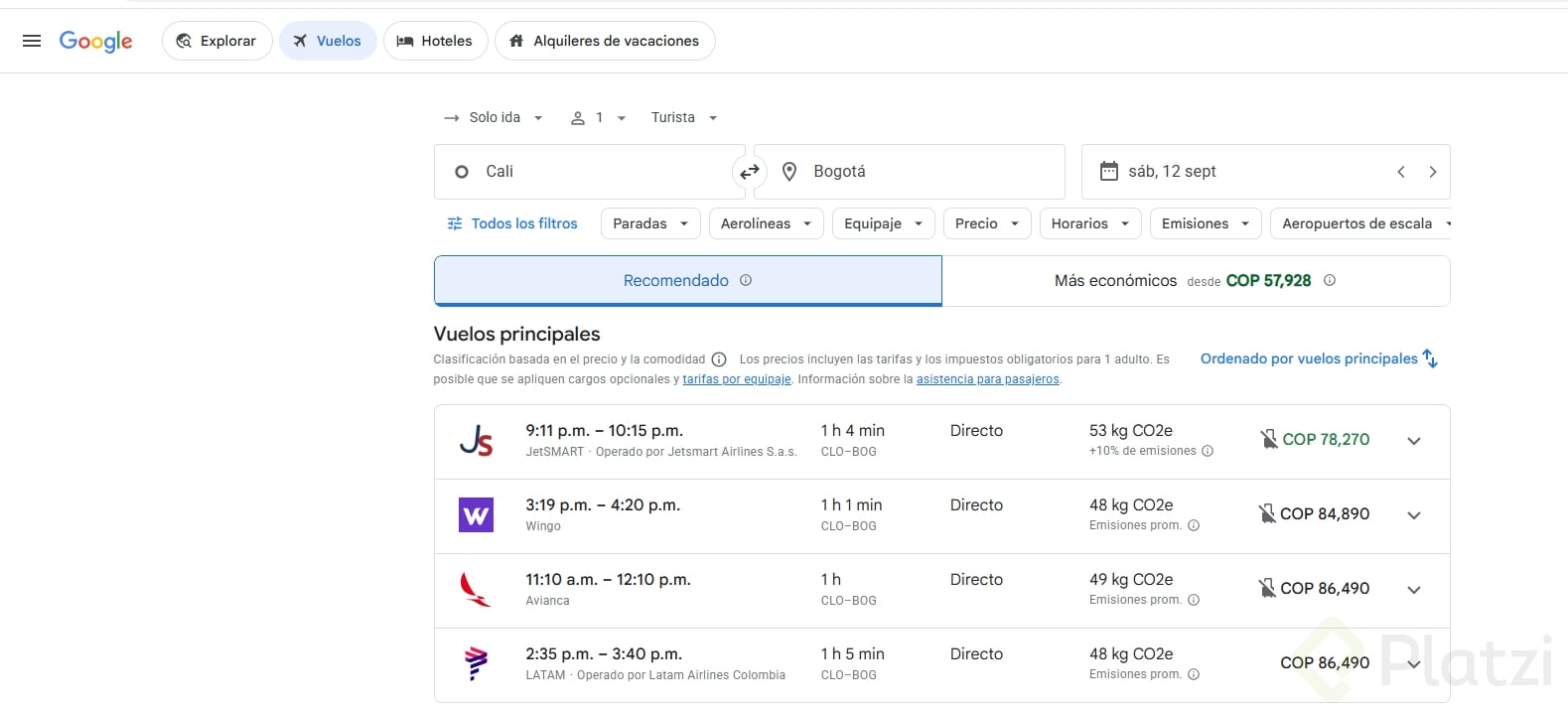1568x711 pixels.
Task: Select the Recomendado tab
Action: click(x=687, y=281)
